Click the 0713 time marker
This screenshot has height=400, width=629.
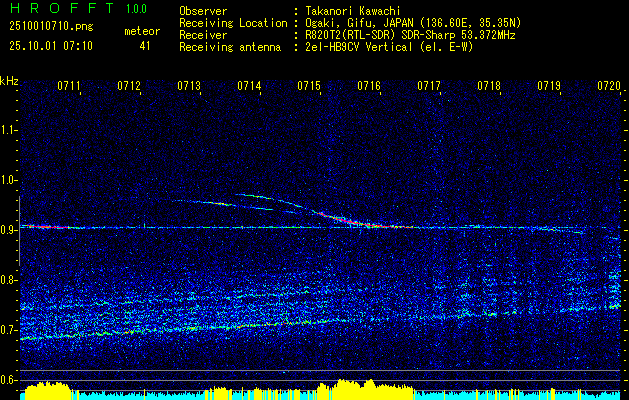click(189, 86)
